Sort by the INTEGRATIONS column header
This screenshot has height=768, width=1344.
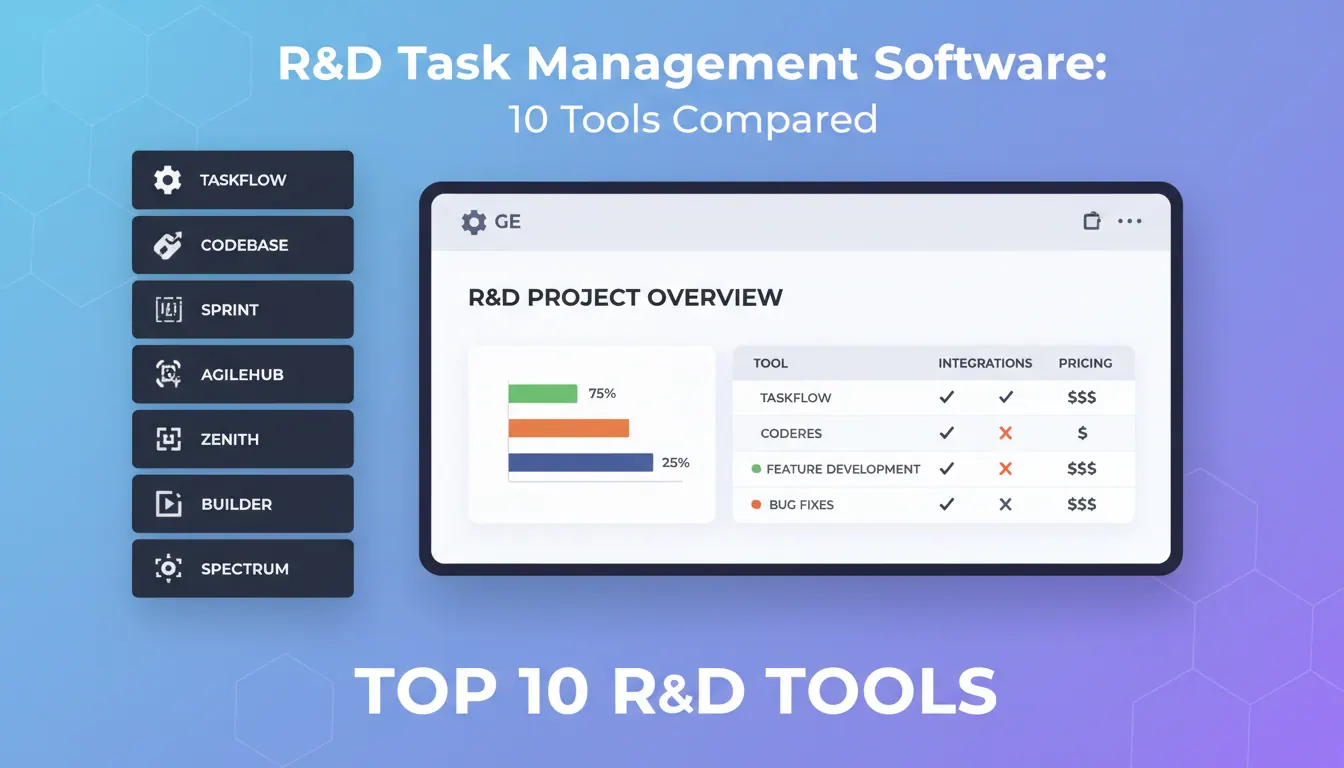985,363
